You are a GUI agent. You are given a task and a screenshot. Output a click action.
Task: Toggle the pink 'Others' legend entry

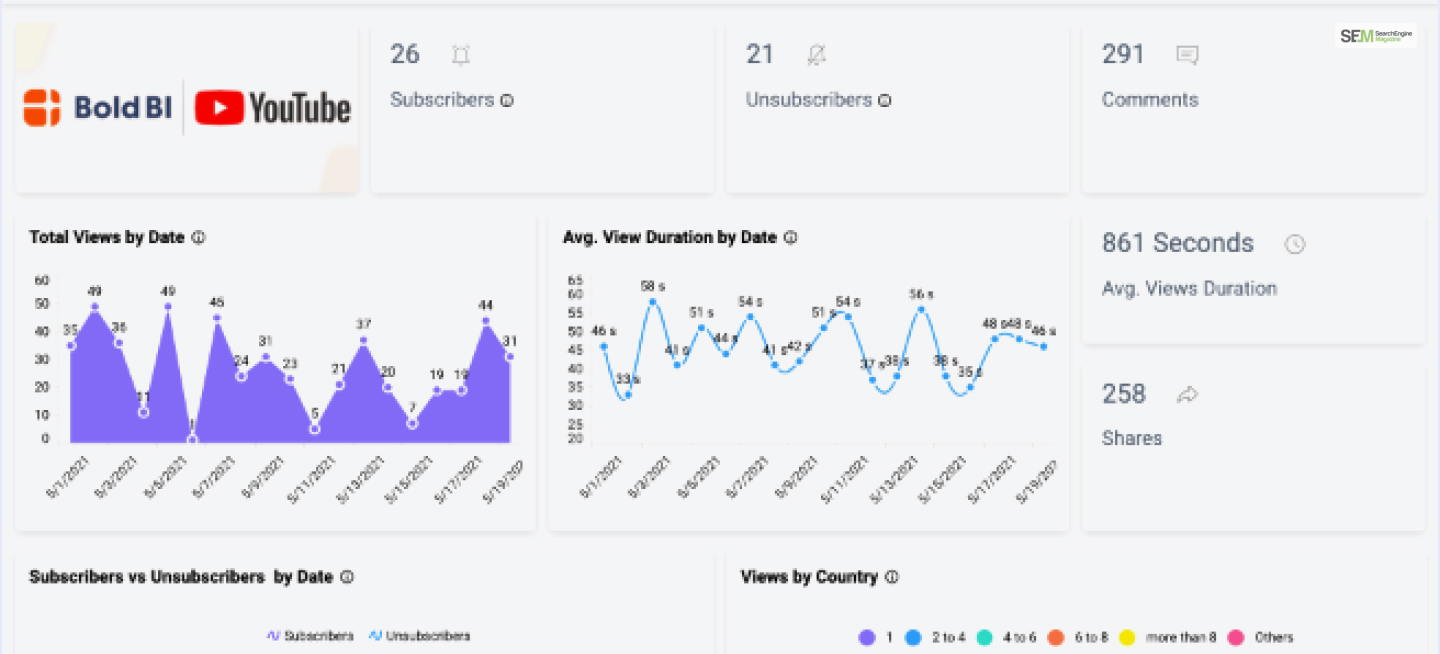point(1260,637)
